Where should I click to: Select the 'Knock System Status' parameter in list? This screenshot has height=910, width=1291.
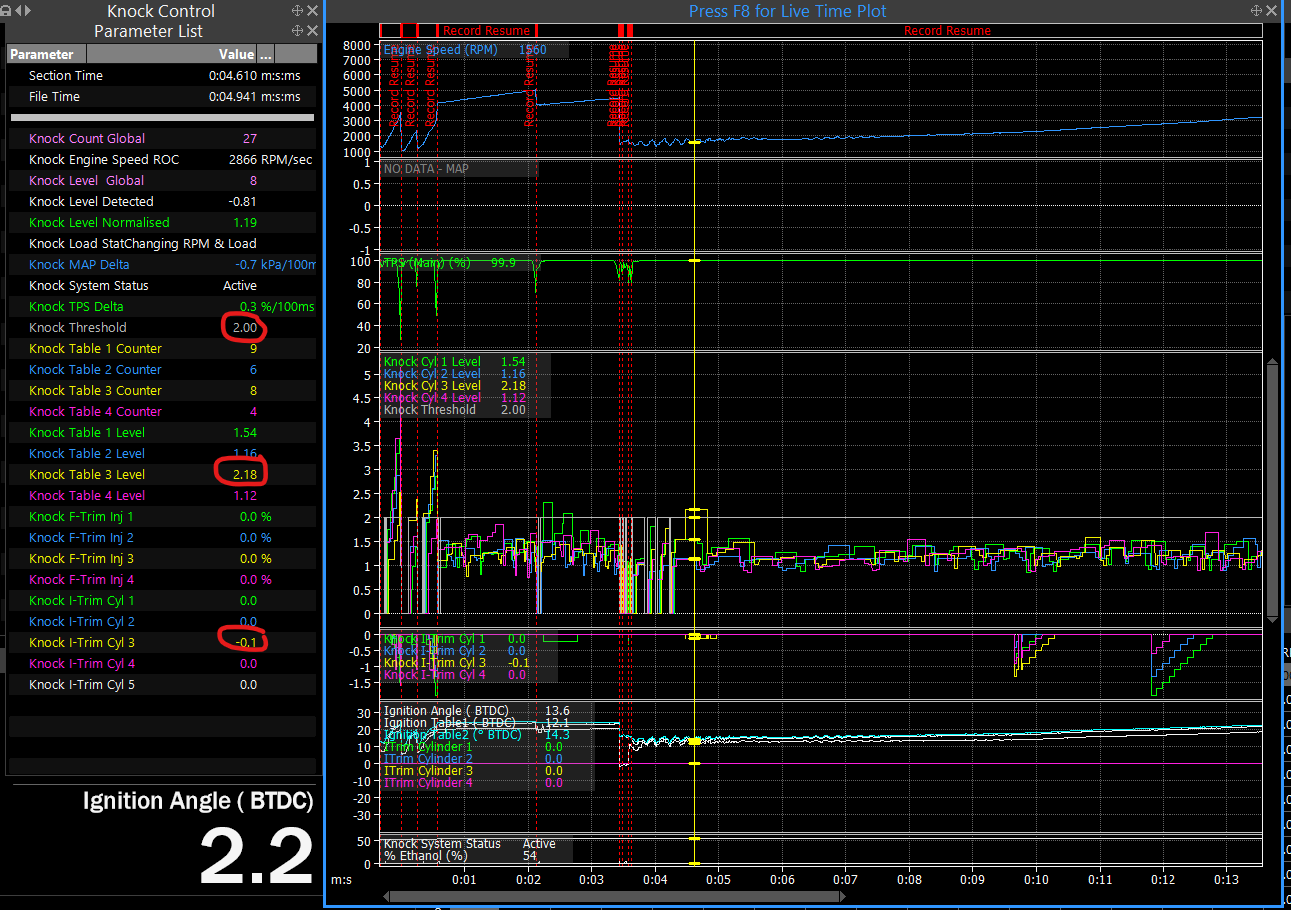pyautogui.click(x=162, y=286)
